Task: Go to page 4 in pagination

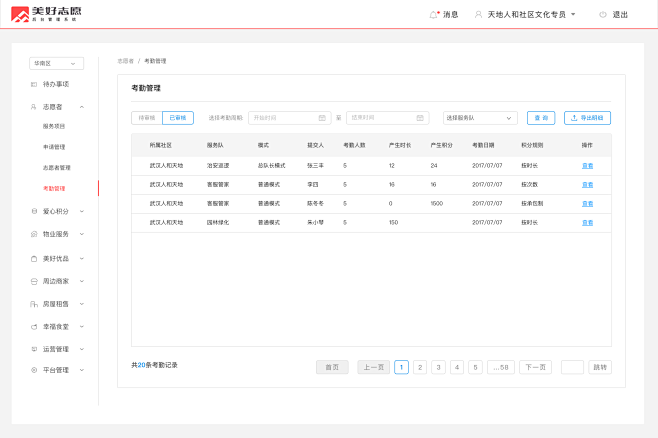Action: [457, 367]
